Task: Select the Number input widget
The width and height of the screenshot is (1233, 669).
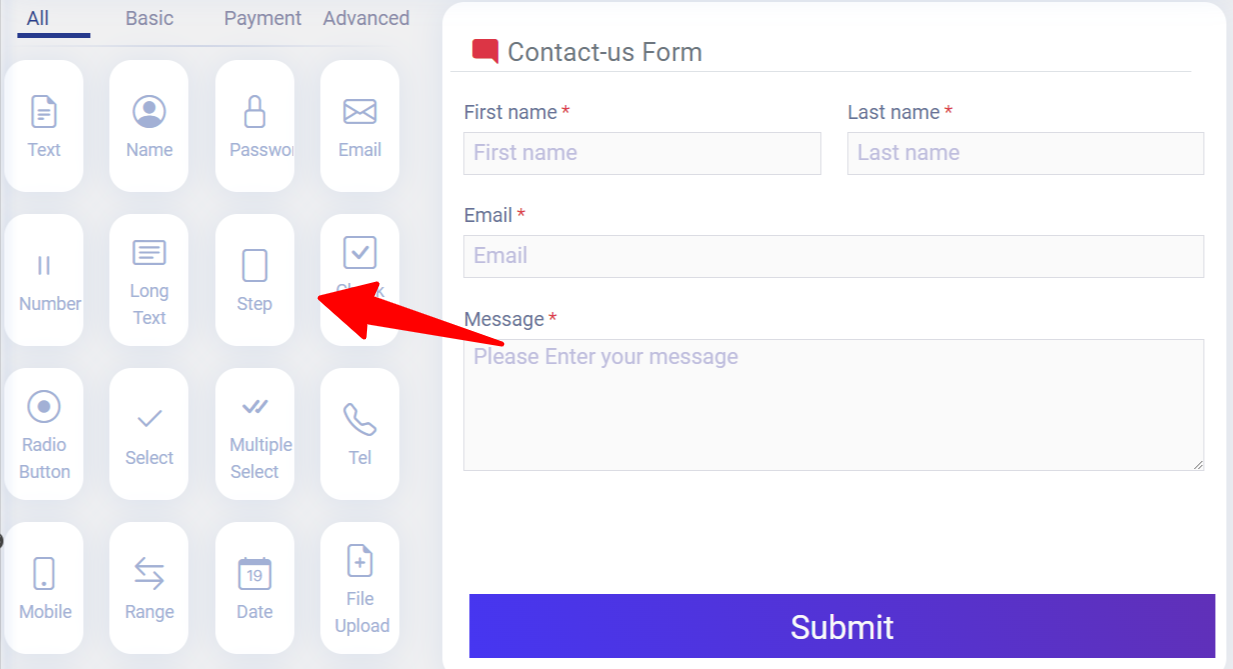Action: (44, 279)
